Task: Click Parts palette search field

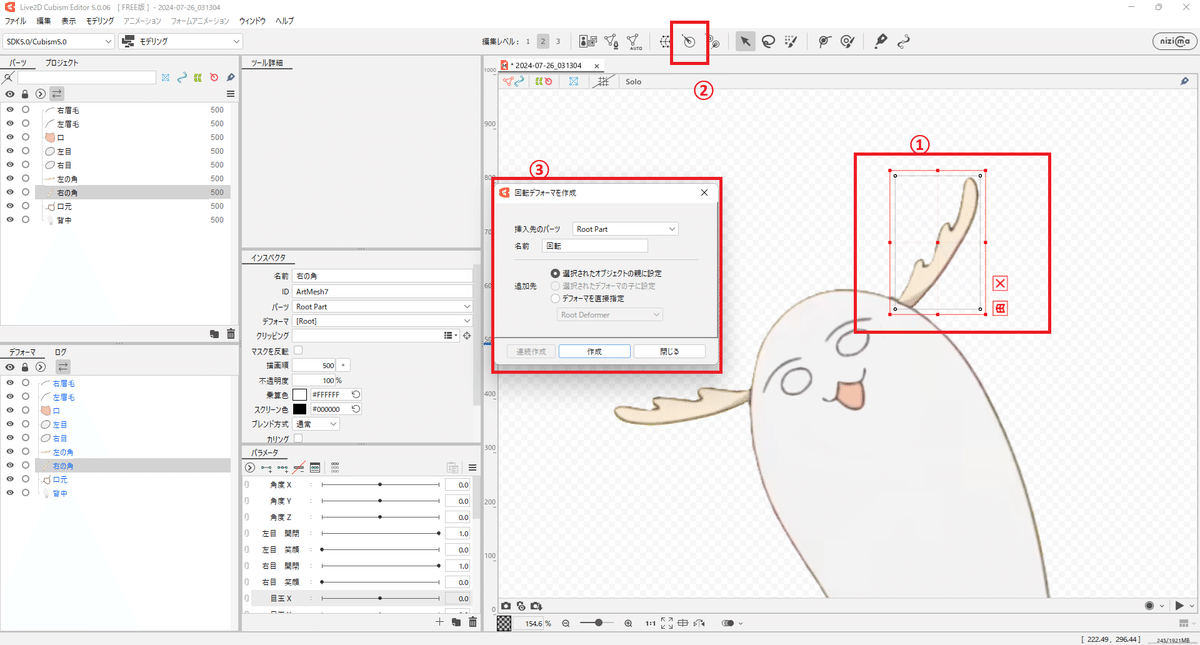Action: (86, 77)
